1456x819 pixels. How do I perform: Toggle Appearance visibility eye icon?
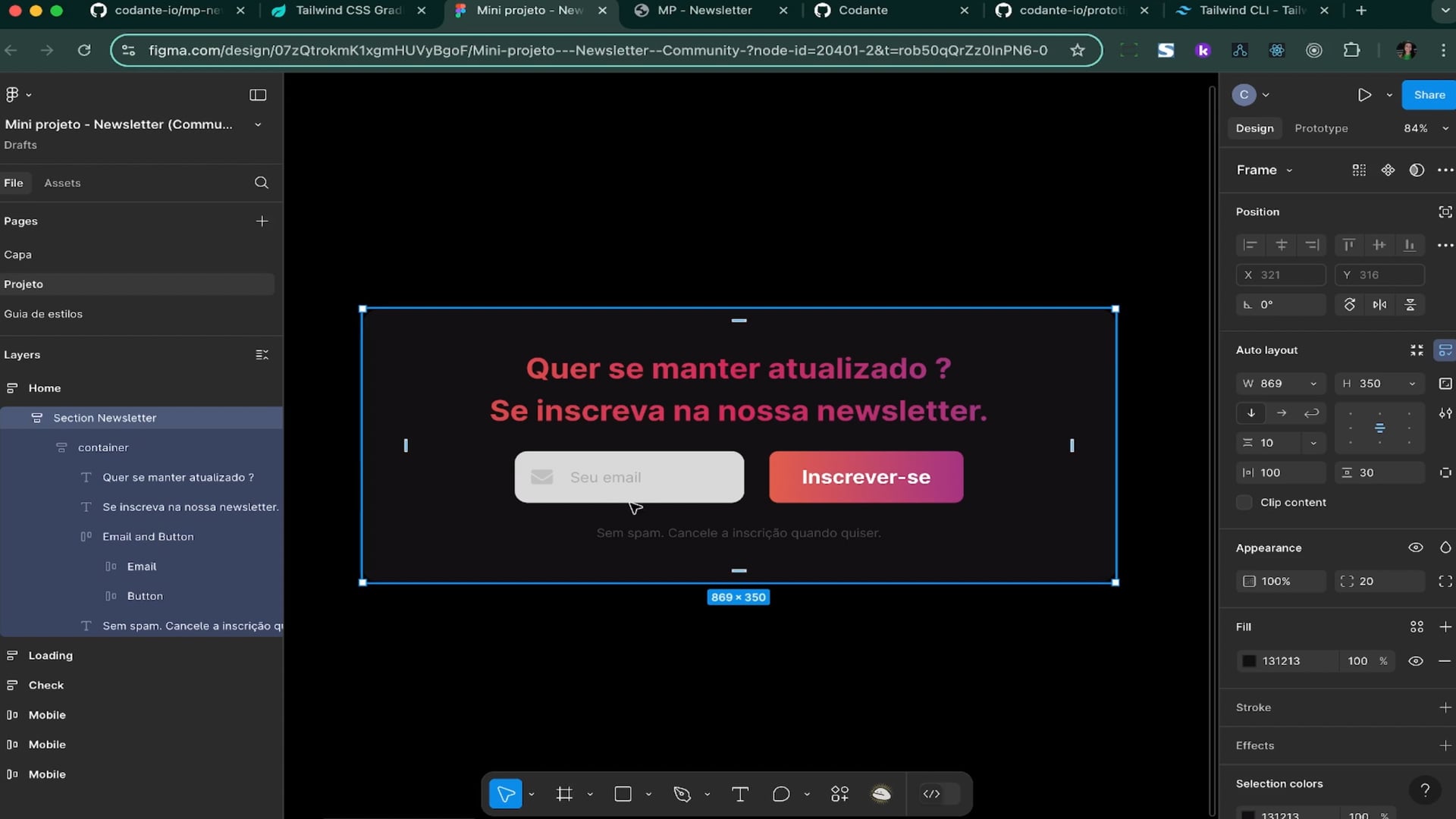1415,548
